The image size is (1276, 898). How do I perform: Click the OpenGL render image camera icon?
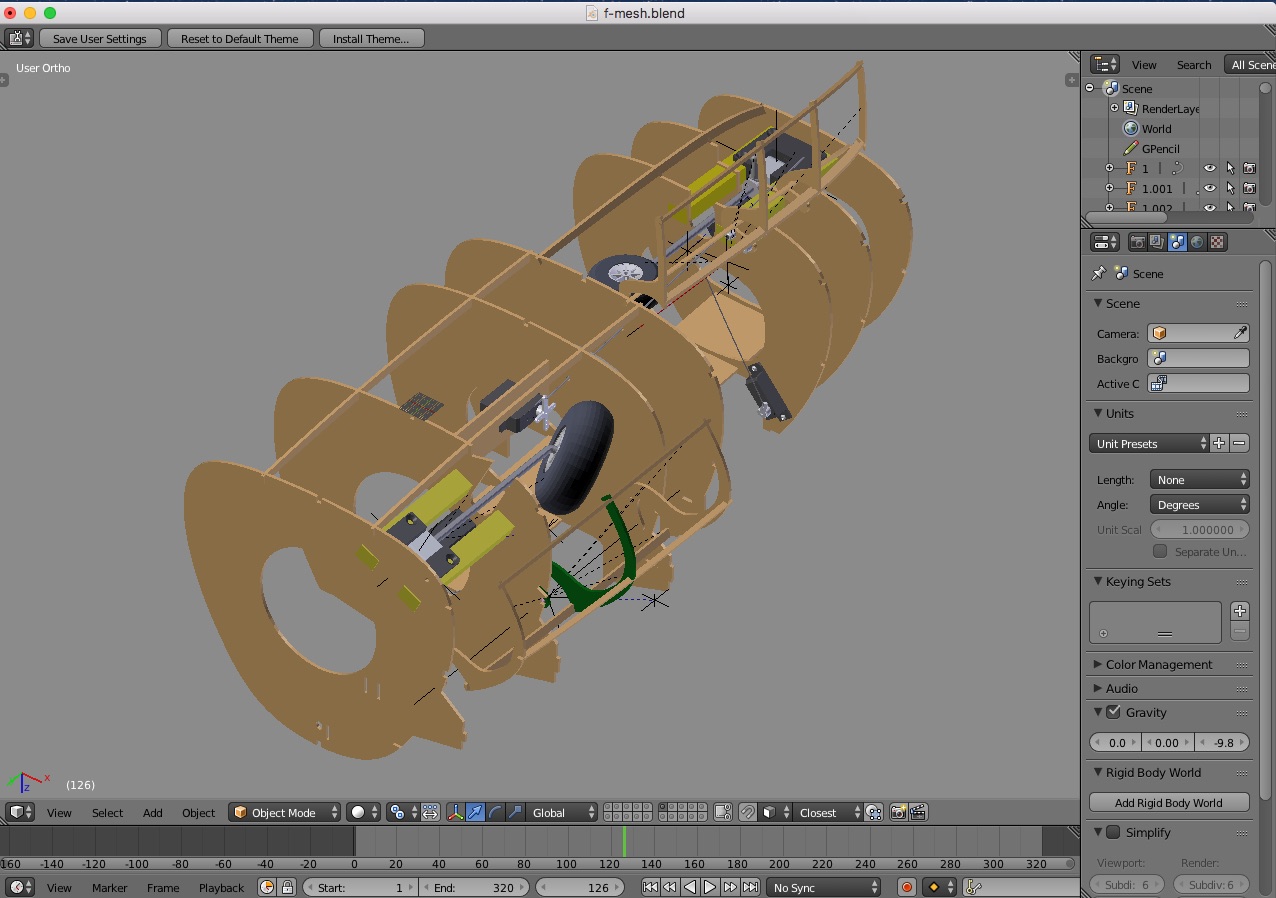point(898,813)
